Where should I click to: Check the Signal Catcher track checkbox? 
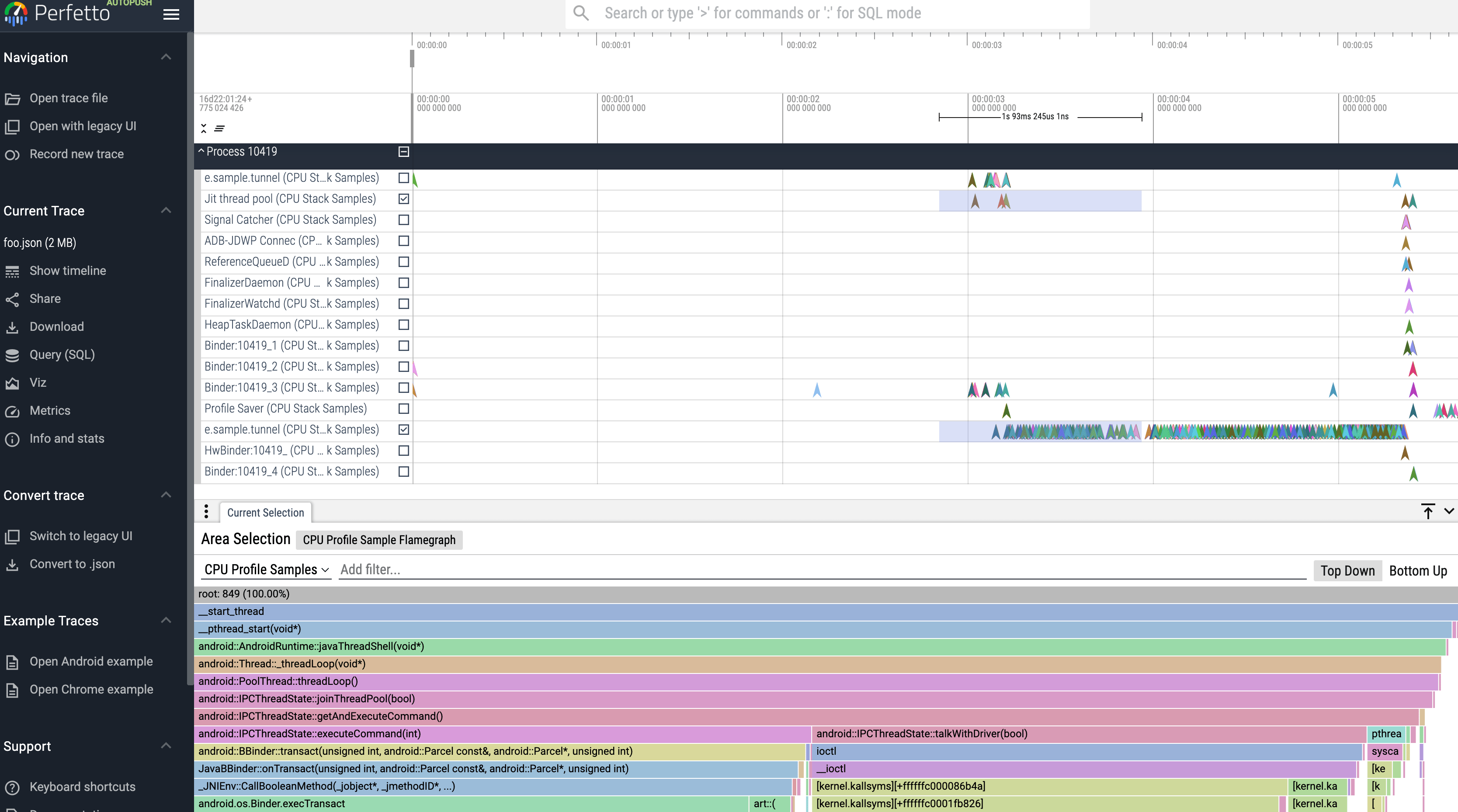(403, 219)
